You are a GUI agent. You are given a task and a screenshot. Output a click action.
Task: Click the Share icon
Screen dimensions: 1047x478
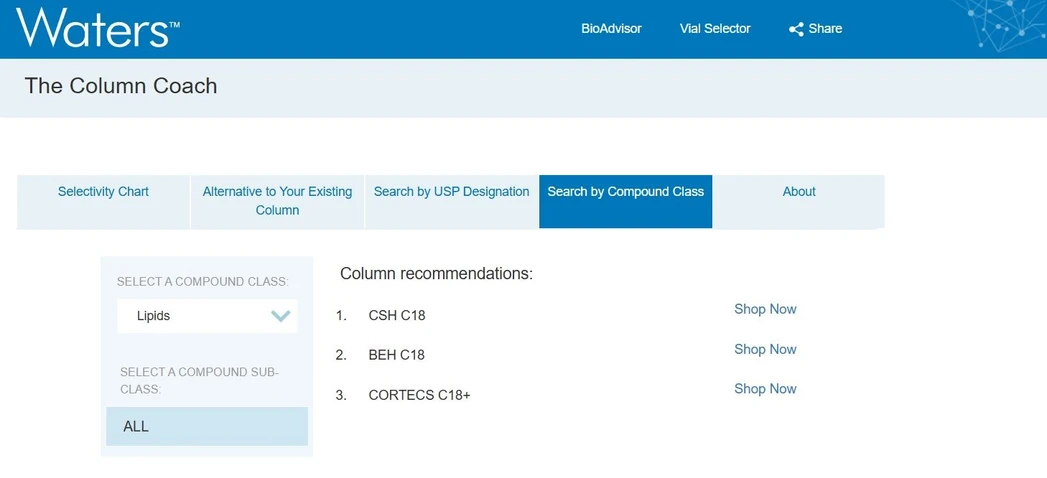point(796,29)
